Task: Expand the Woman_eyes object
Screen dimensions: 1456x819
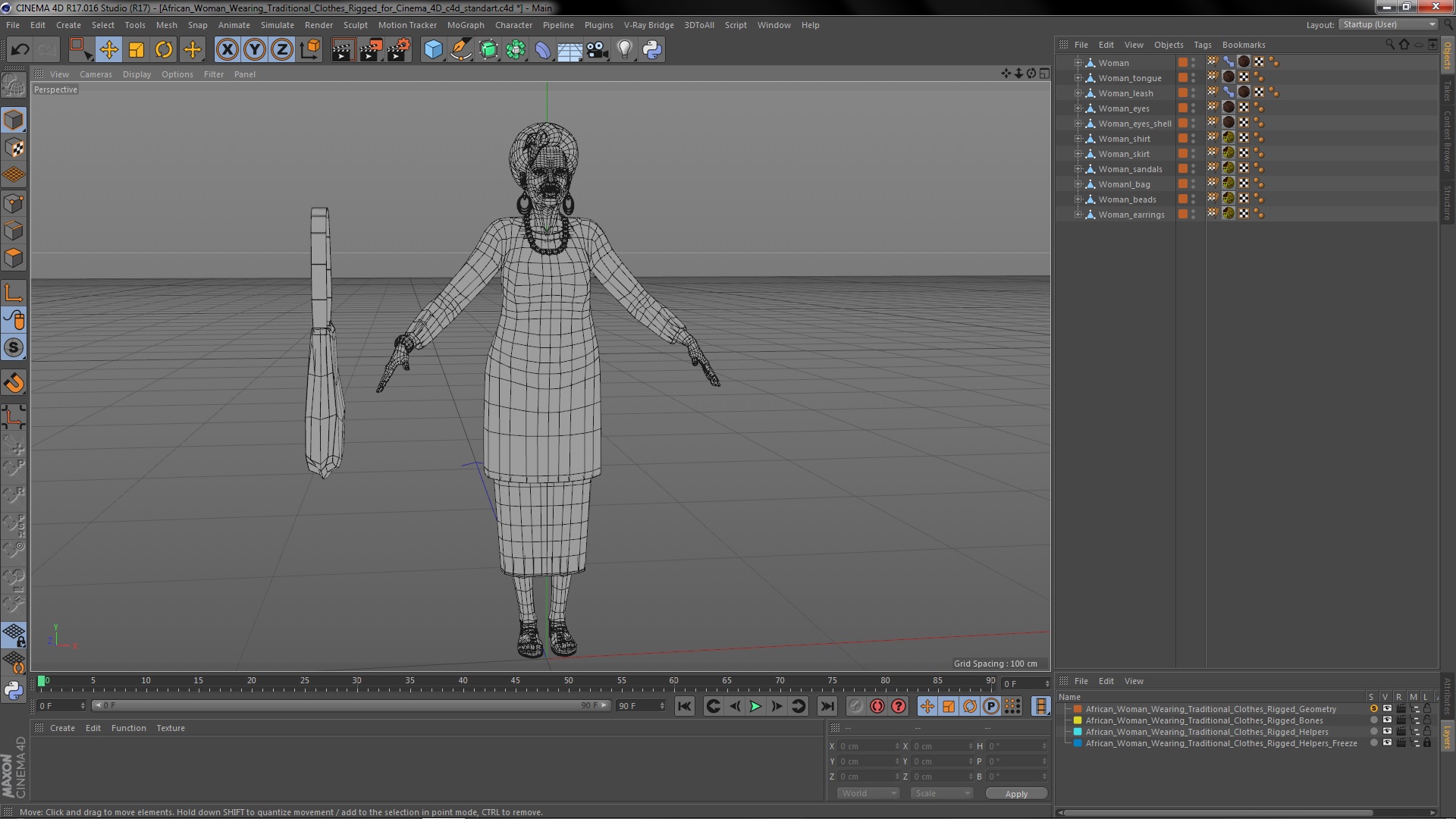Action: click(1078, 108)
